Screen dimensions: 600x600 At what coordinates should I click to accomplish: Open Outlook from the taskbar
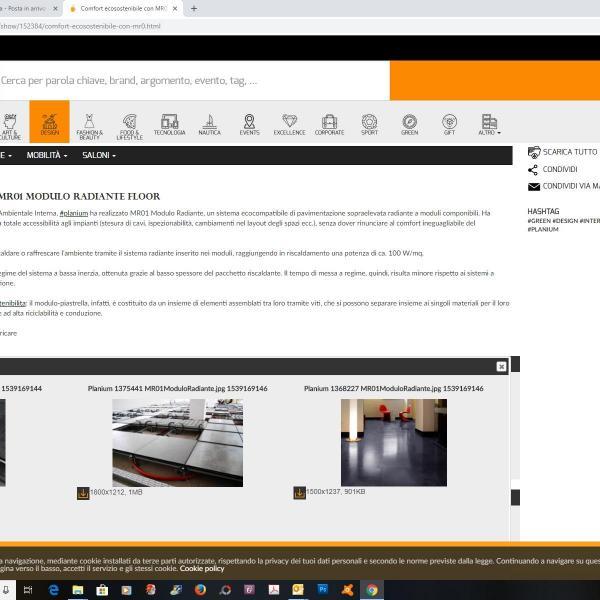(298, 590)
